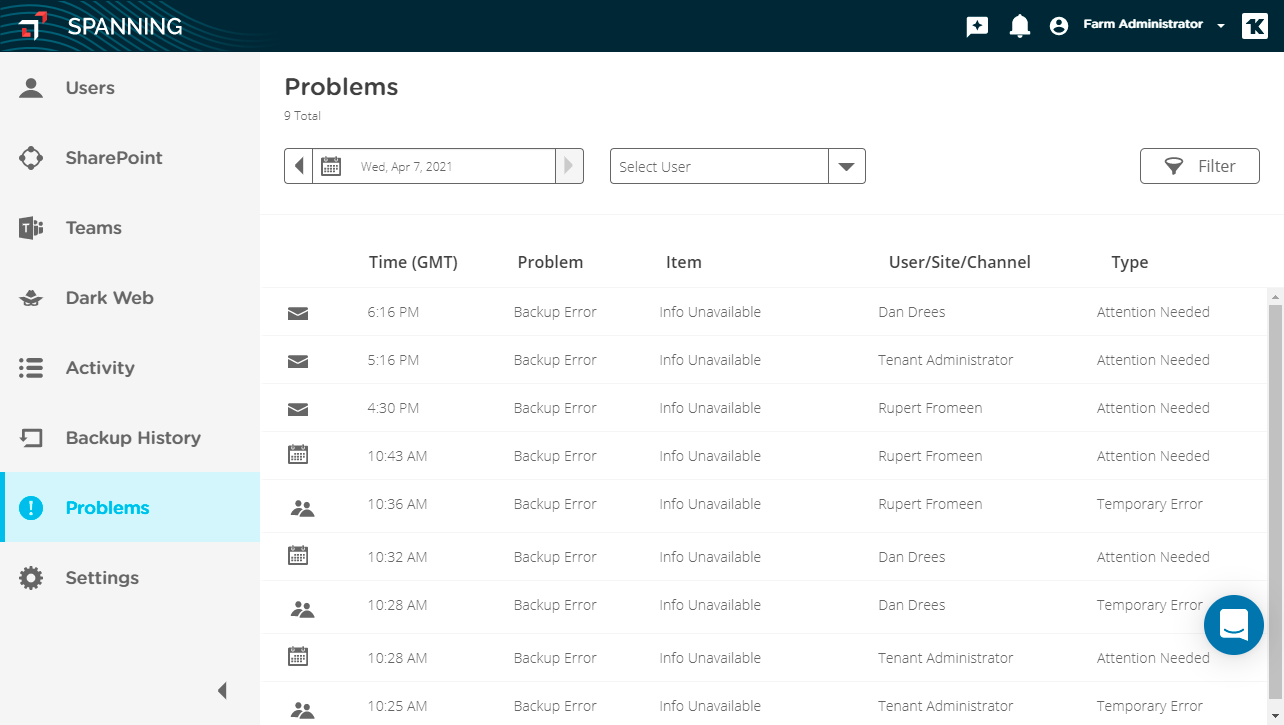This screenshot has width=1284, height=725.
Task: Expand the Farm Administrator dropdown arrow
Action: coord(1221,27)
